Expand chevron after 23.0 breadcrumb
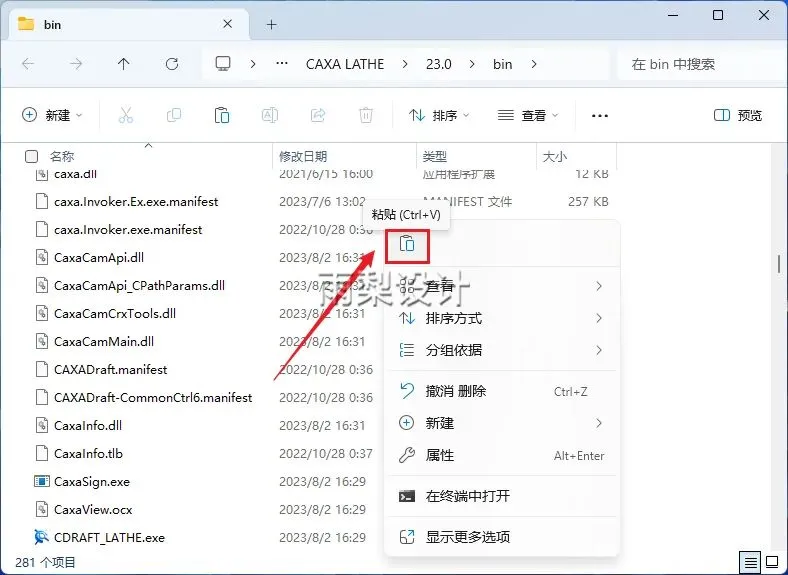 [x=471, y=64]
